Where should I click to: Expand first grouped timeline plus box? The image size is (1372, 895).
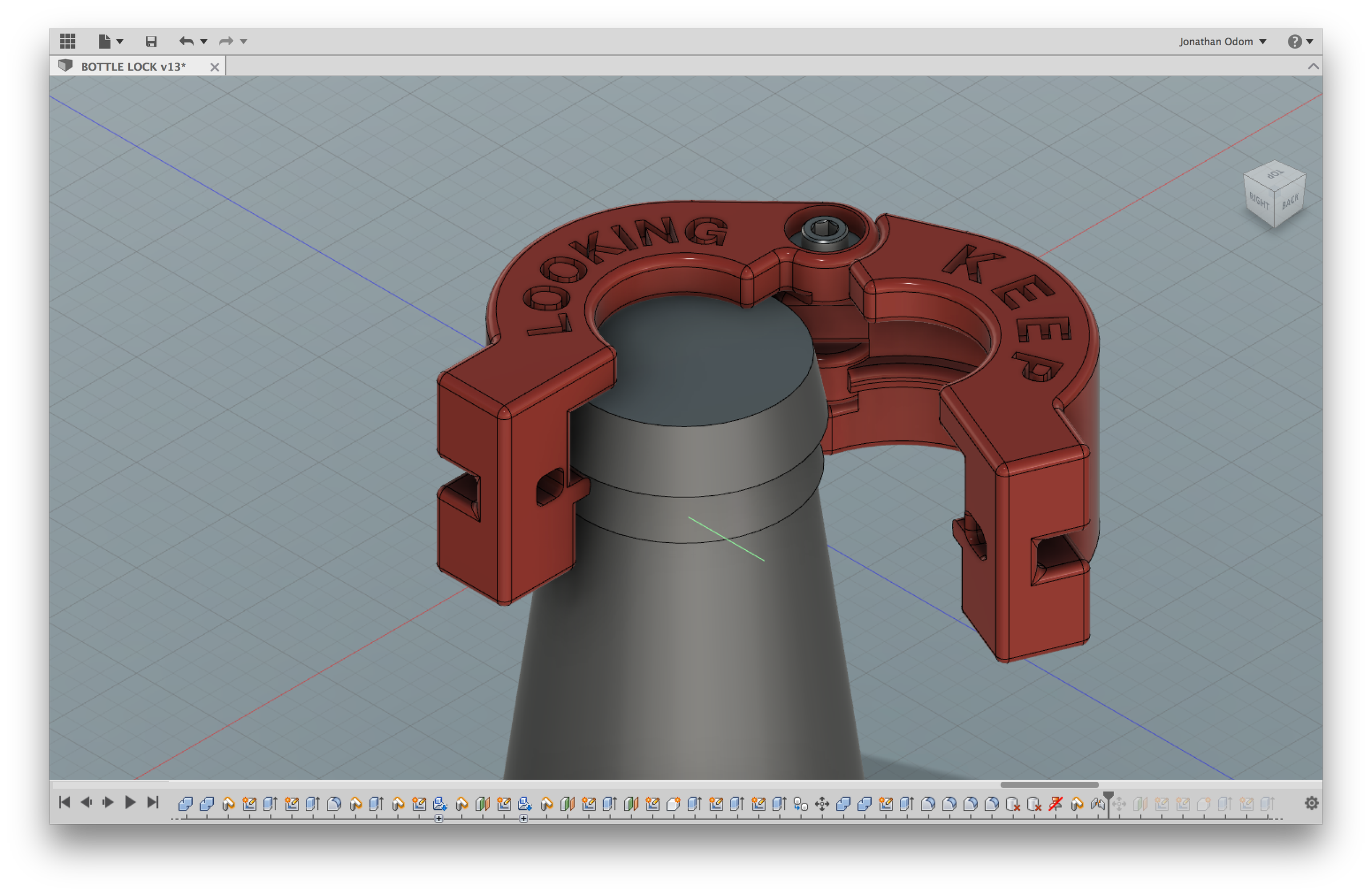pyautogui.click(x=438, y=818)
